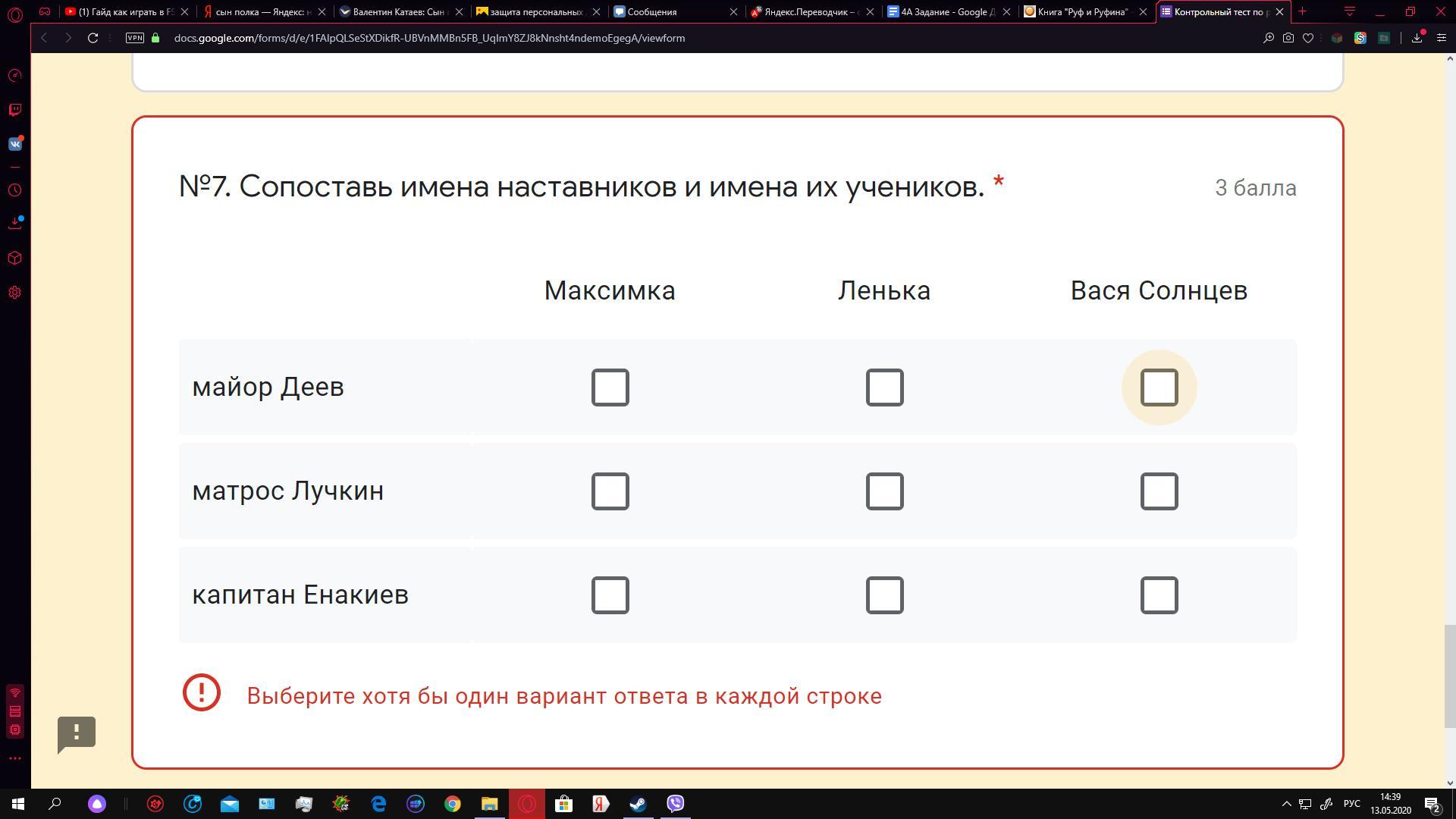Open browser History from sidebar
Image resolution: width=1456 pixels, height=819 pixels.
(14, 190)
